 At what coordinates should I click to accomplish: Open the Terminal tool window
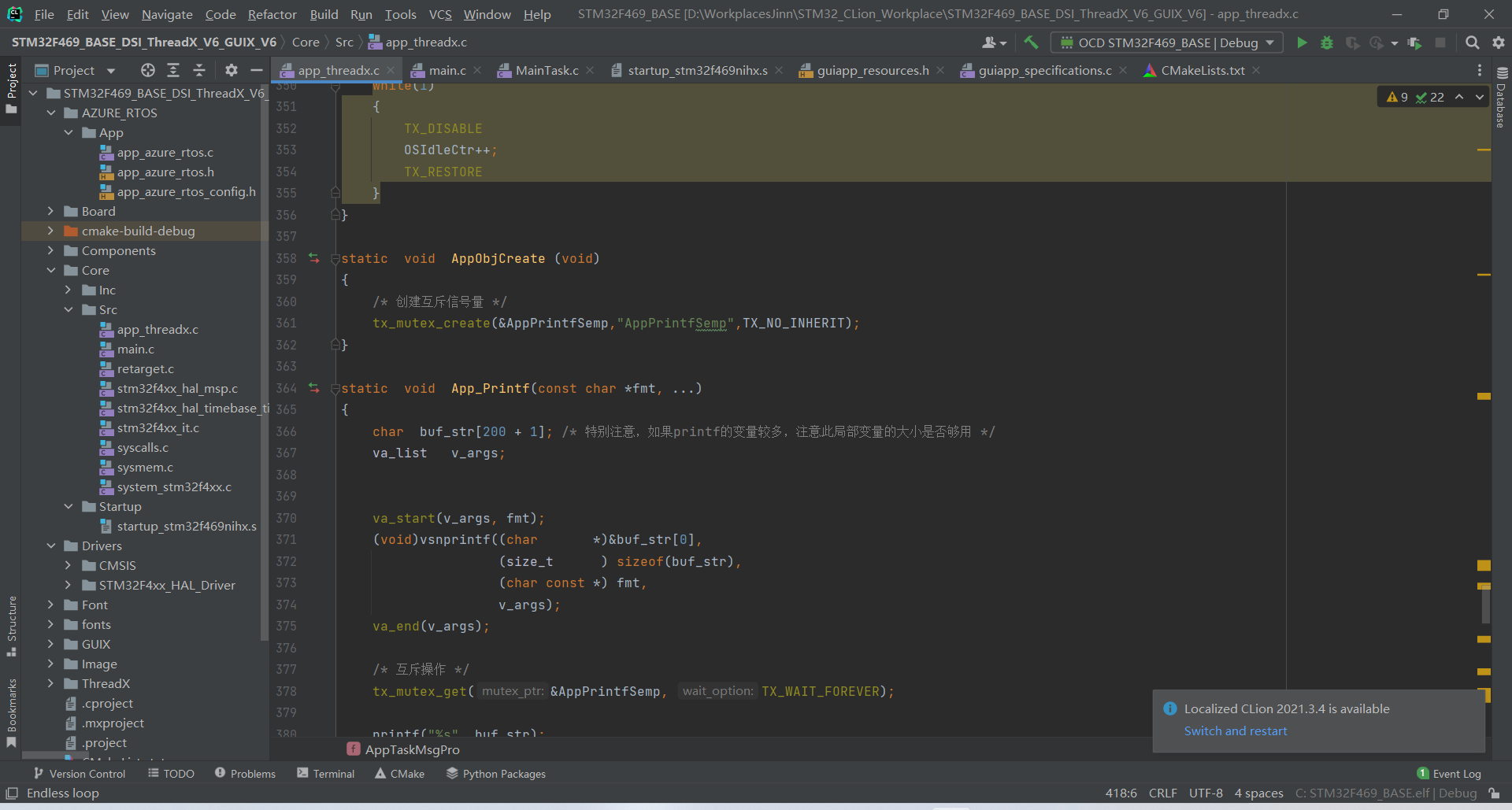pyautogui.click(x=326, y=774)
